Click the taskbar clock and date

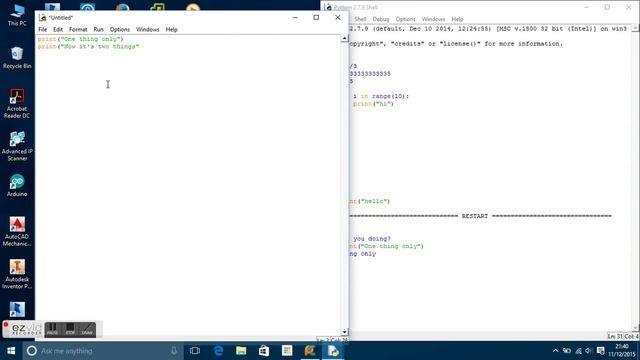point(622,351)
